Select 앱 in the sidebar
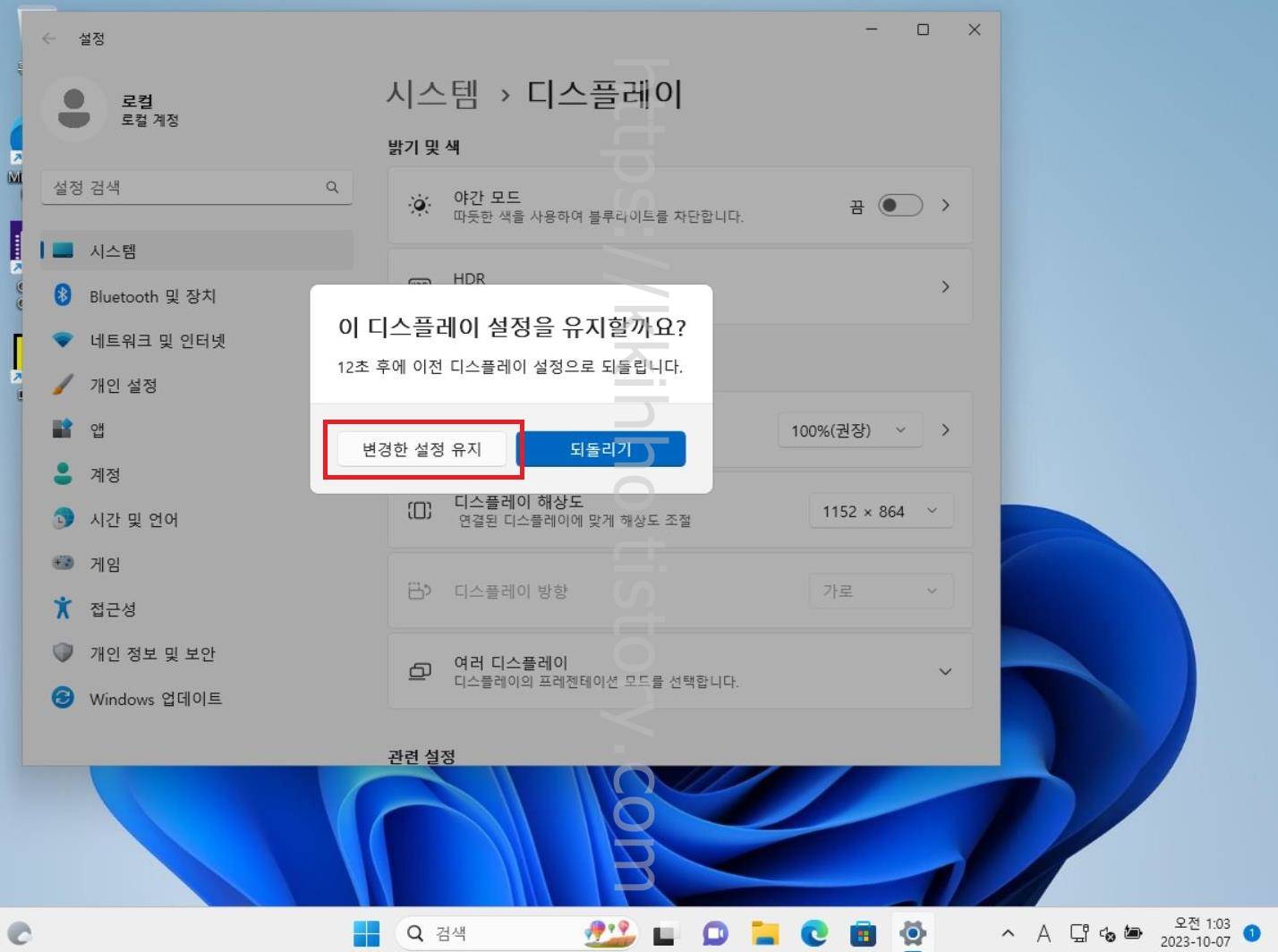This screenshot has height=952, width=1278. (197, 429)
